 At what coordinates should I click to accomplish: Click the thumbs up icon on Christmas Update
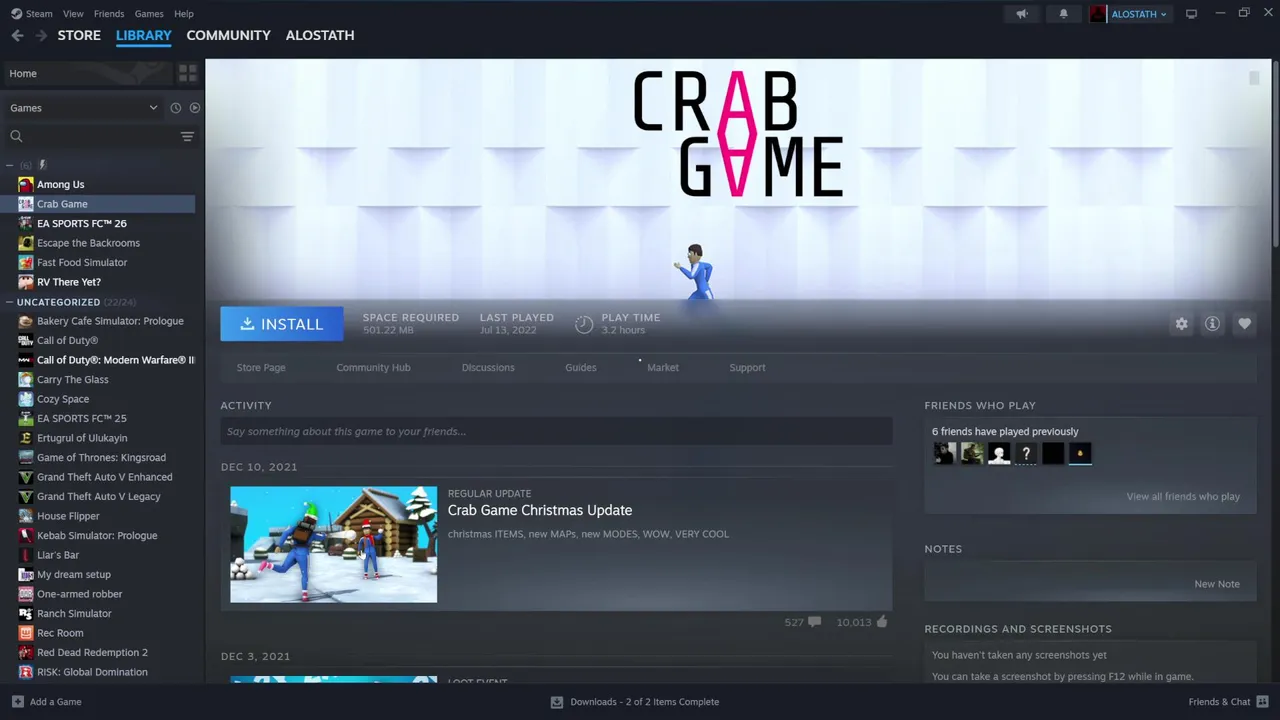[x=881, y=622]
